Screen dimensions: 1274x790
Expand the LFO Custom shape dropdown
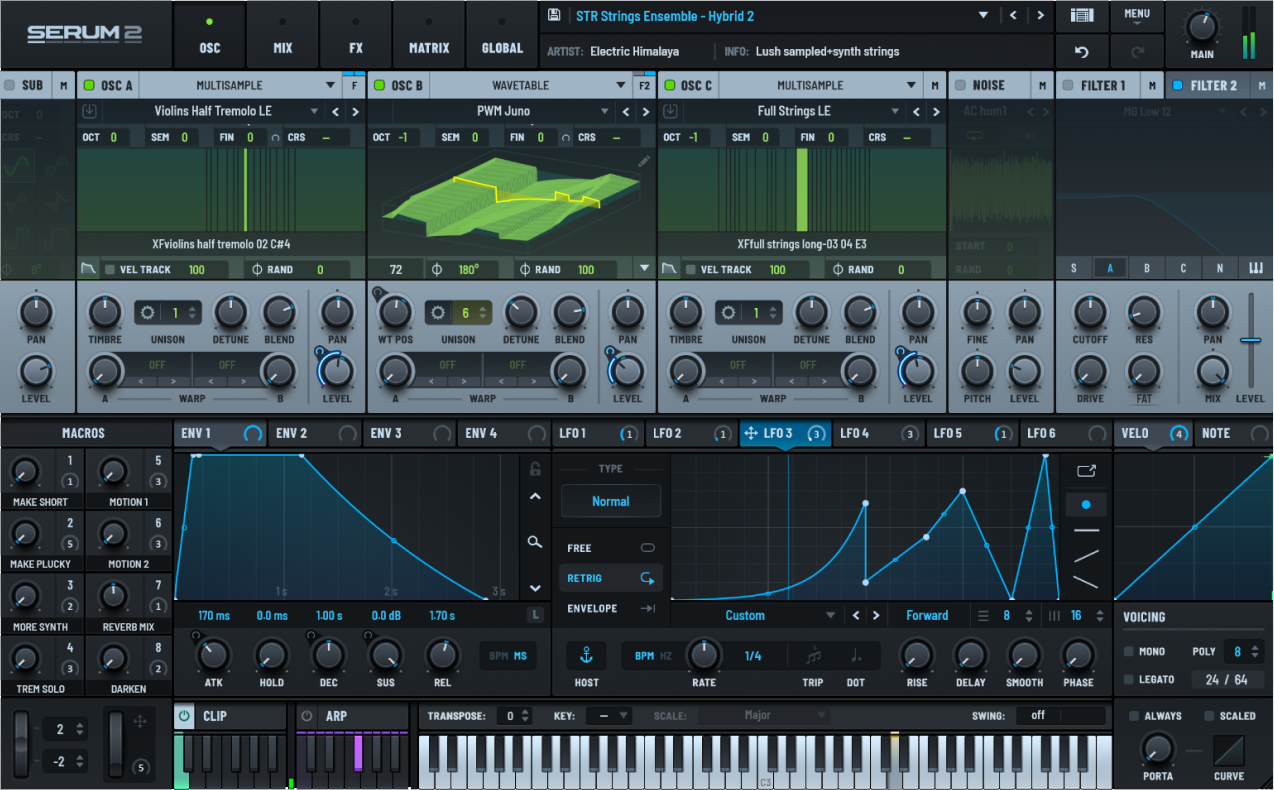click(x=830, y=616)
